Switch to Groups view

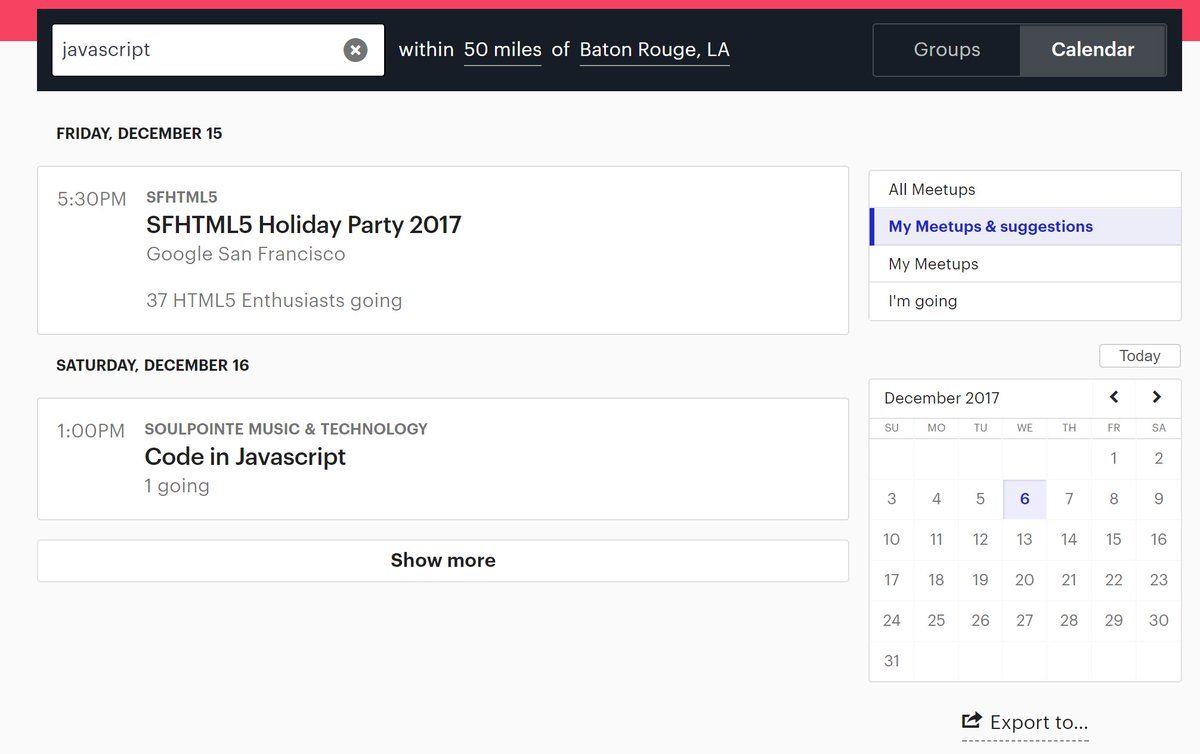(946, 50)
